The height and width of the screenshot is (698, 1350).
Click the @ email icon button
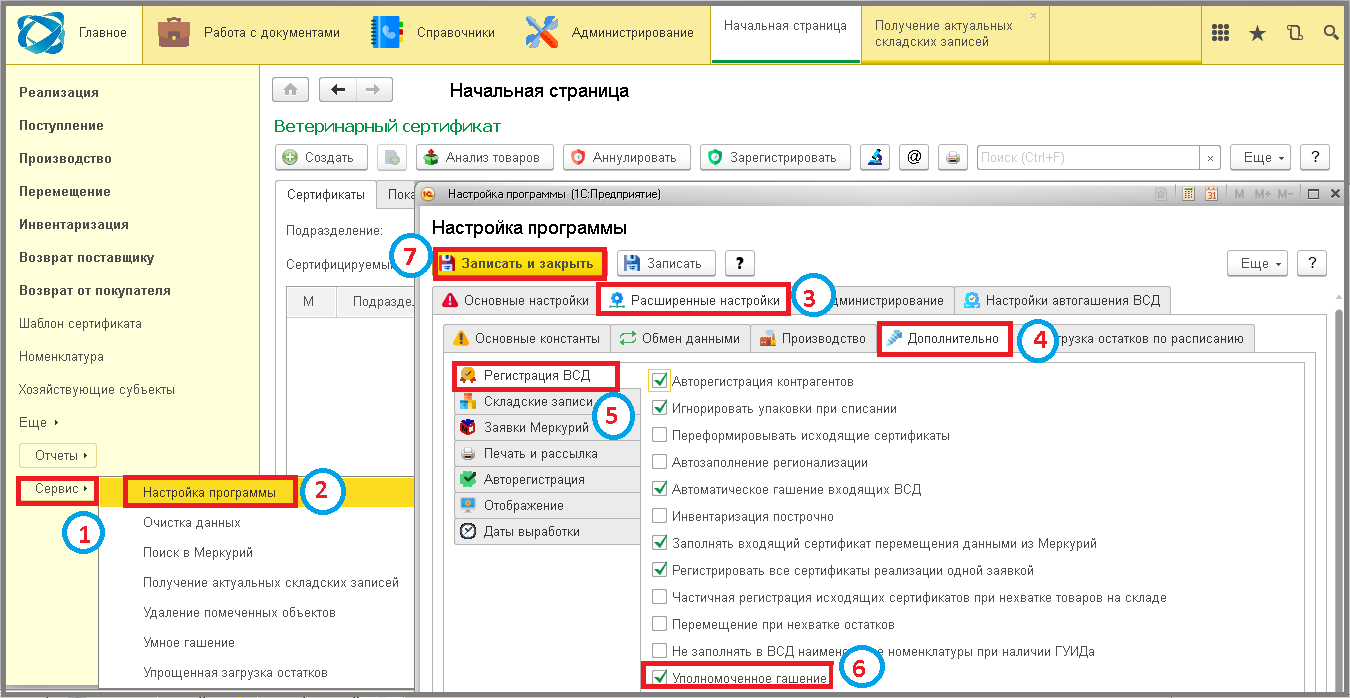coord(914,157)
